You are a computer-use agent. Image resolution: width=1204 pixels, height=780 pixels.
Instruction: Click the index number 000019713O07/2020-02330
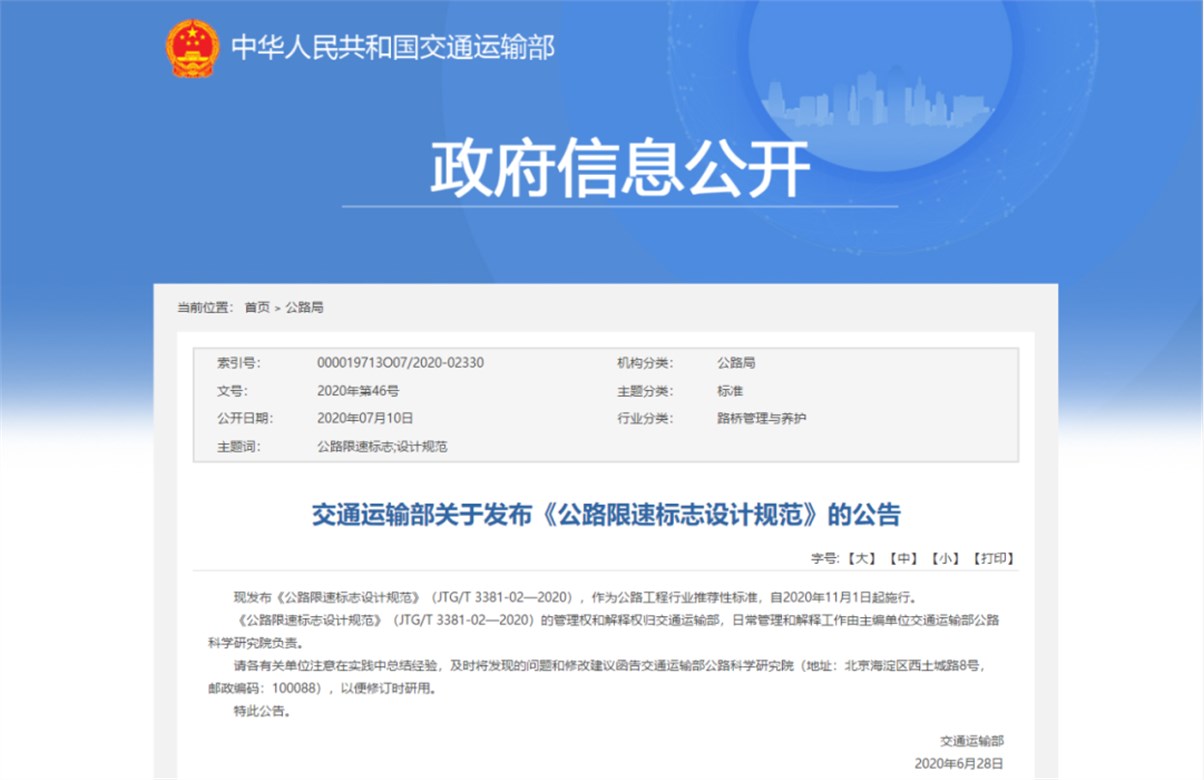tap(400, 363)
